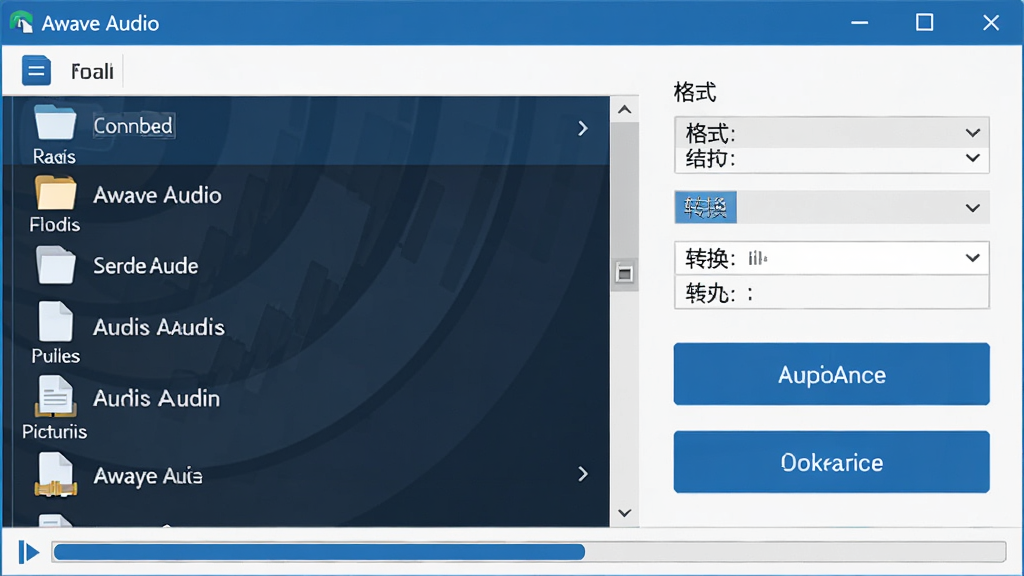
Task: Open the 转换: ill dropdown
Action: (x=831, y=258)
